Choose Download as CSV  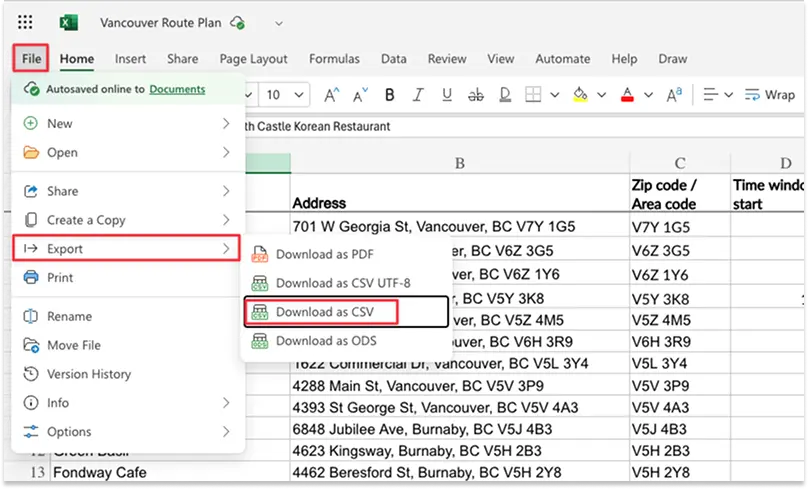pos(346,312)
